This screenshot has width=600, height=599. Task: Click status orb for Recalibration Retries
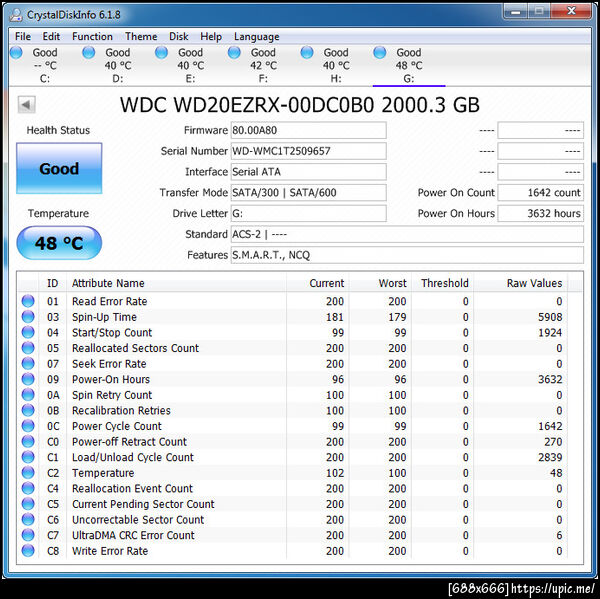click(x=28, y=410)
